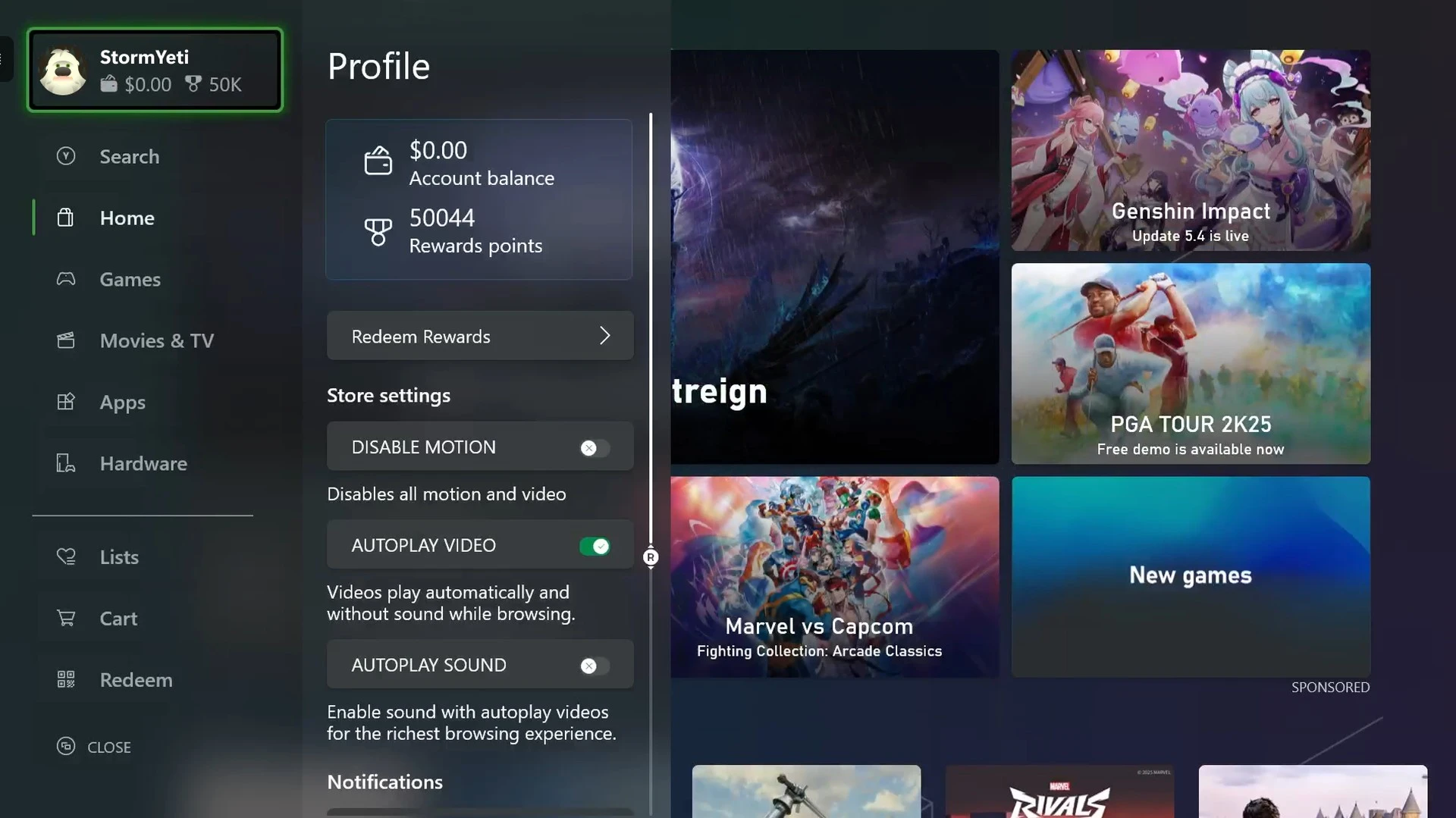Viewport: 1456px width, 818px height.
Task: Click the Redeem QR code icon
Action: pos(66,679)
